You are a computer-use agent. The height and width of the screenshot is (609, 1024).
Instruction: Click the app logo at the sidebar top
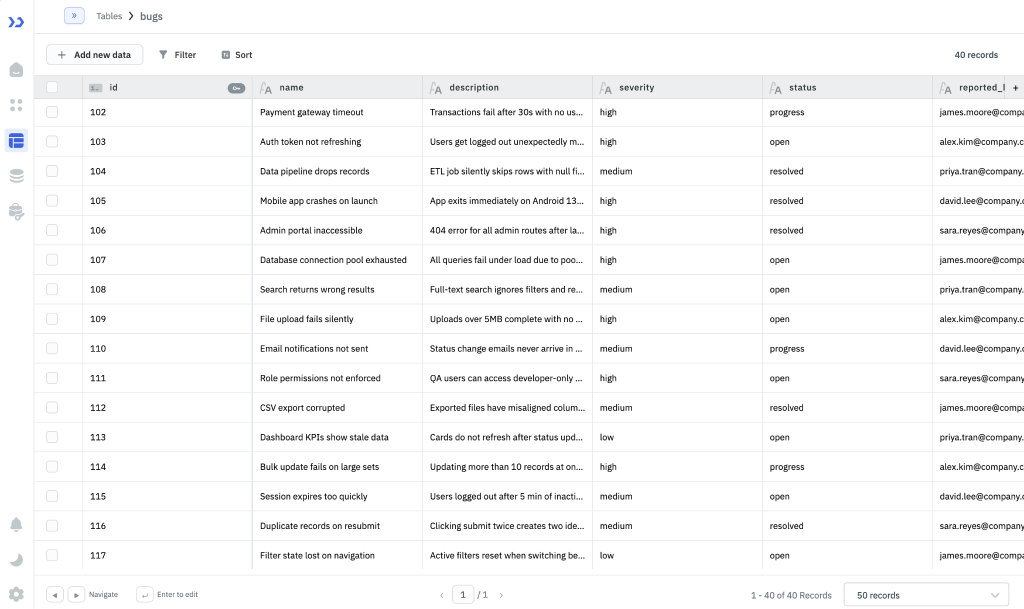coord(16,22)
